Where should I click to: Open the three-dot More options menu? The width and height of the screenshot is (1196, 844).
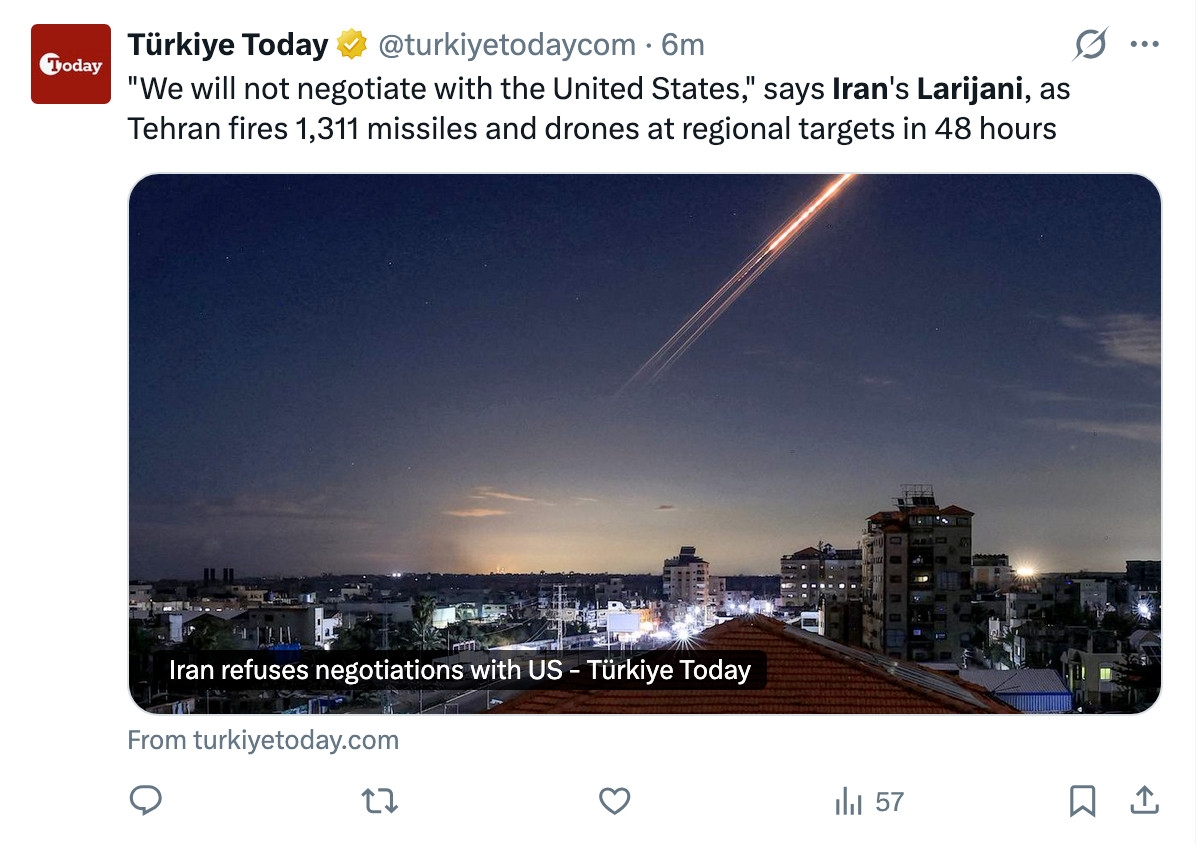coord(1144,45)
